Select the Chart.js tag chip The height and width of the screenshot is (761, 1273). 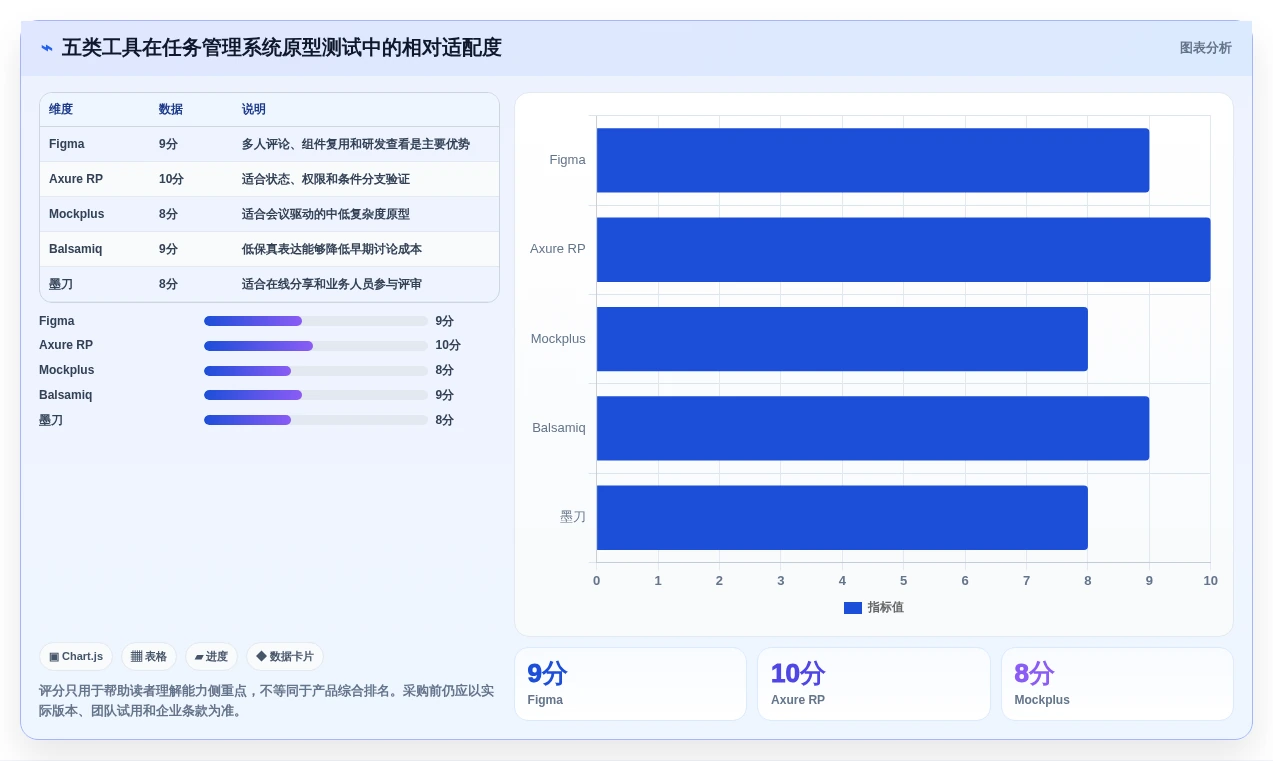76,657
